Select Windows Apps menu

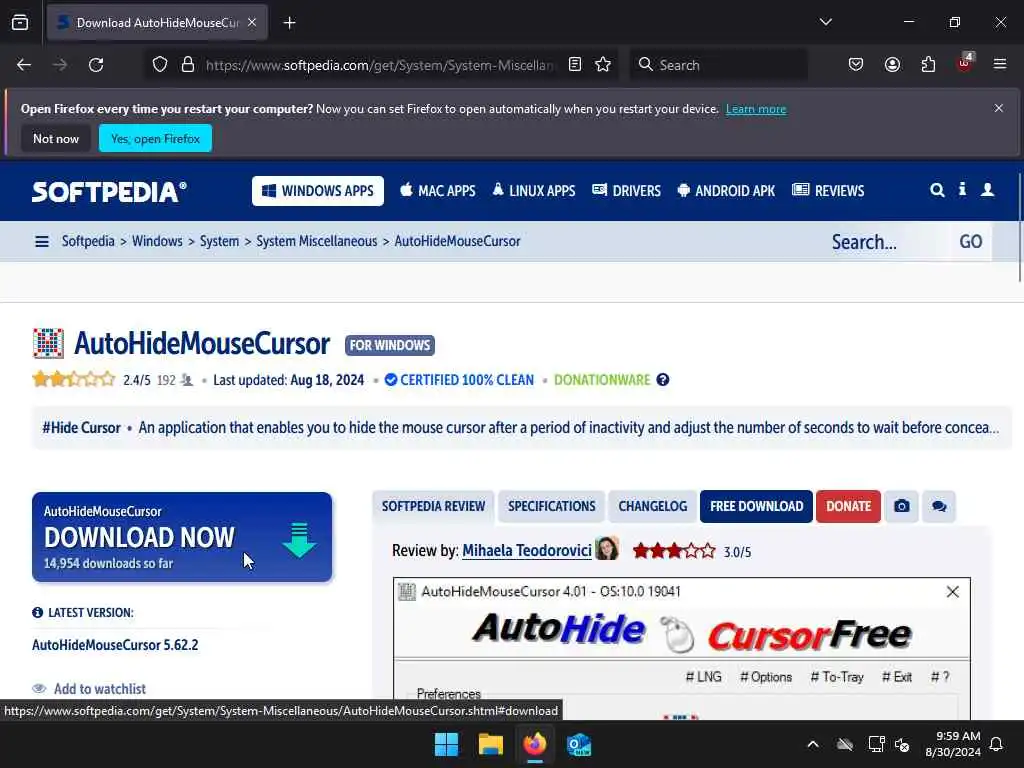tap(318, 191)
